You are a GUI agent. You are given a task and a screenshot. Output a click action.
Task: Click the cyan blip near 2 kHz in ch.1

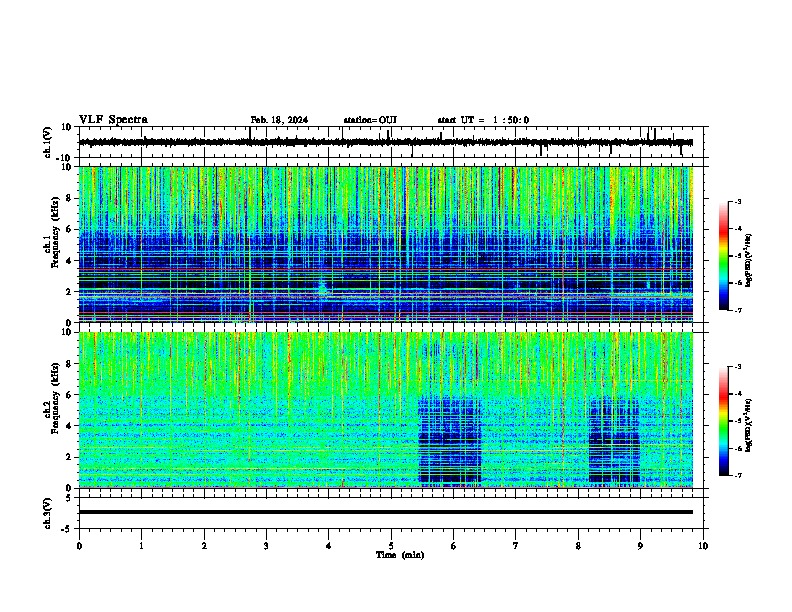point(322,288)
